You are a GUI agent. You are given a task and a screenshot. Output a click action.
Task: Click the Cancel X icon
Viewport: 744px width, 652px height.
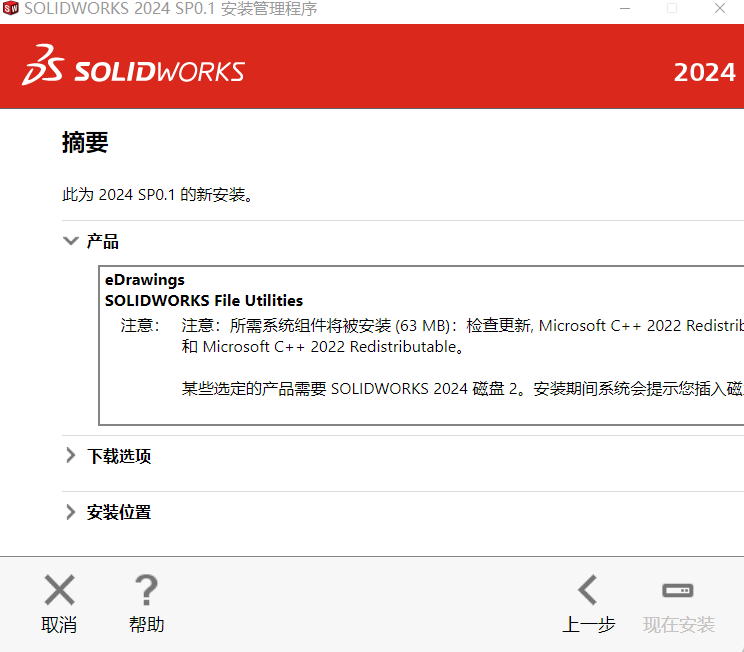click(59, 590)
